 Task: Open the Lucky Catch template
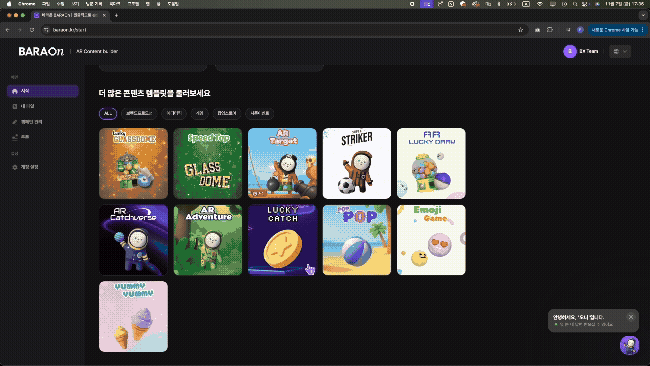[x=282, y=240]
